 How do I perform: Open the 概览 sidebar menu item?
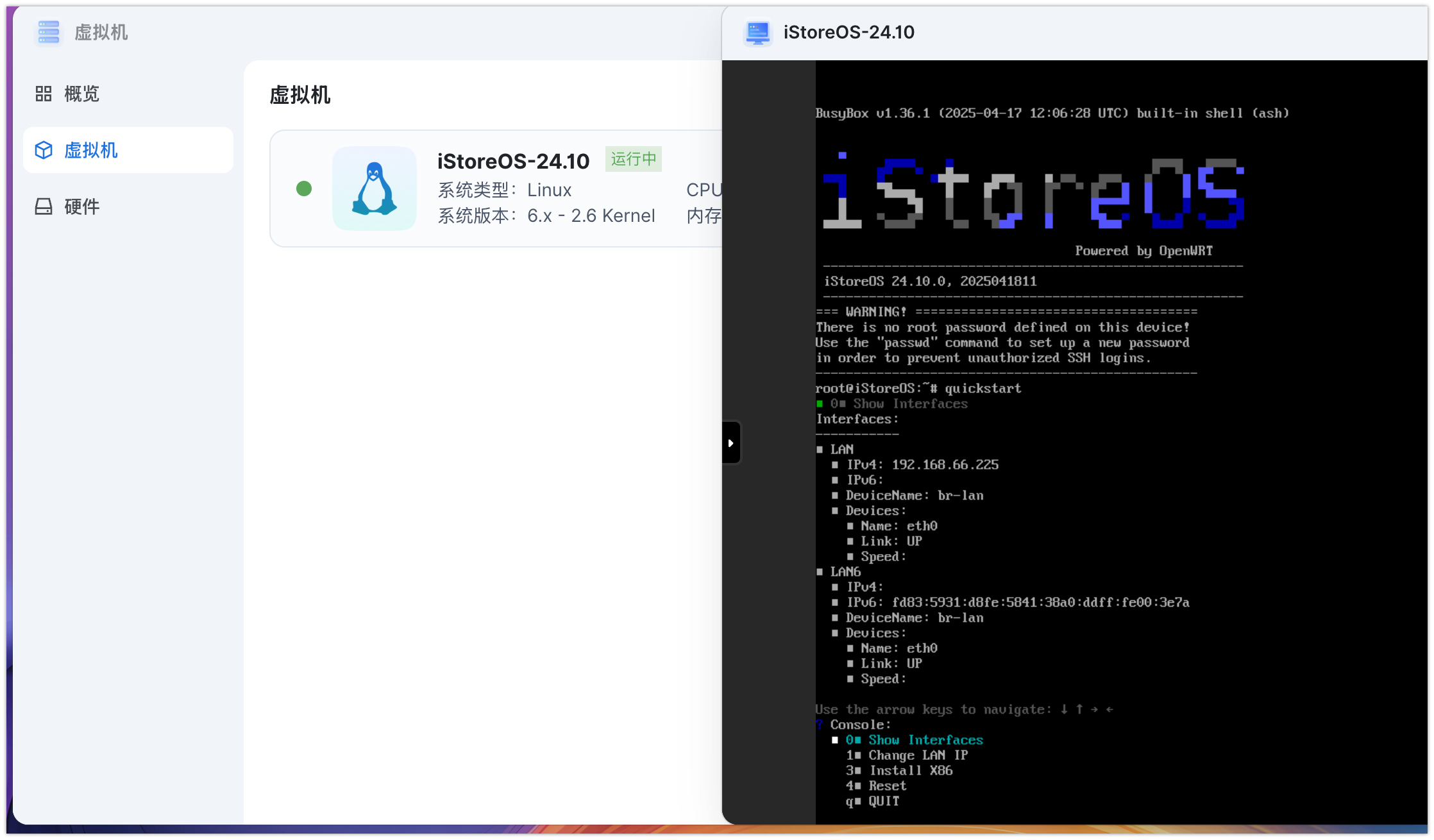[81, 94]
